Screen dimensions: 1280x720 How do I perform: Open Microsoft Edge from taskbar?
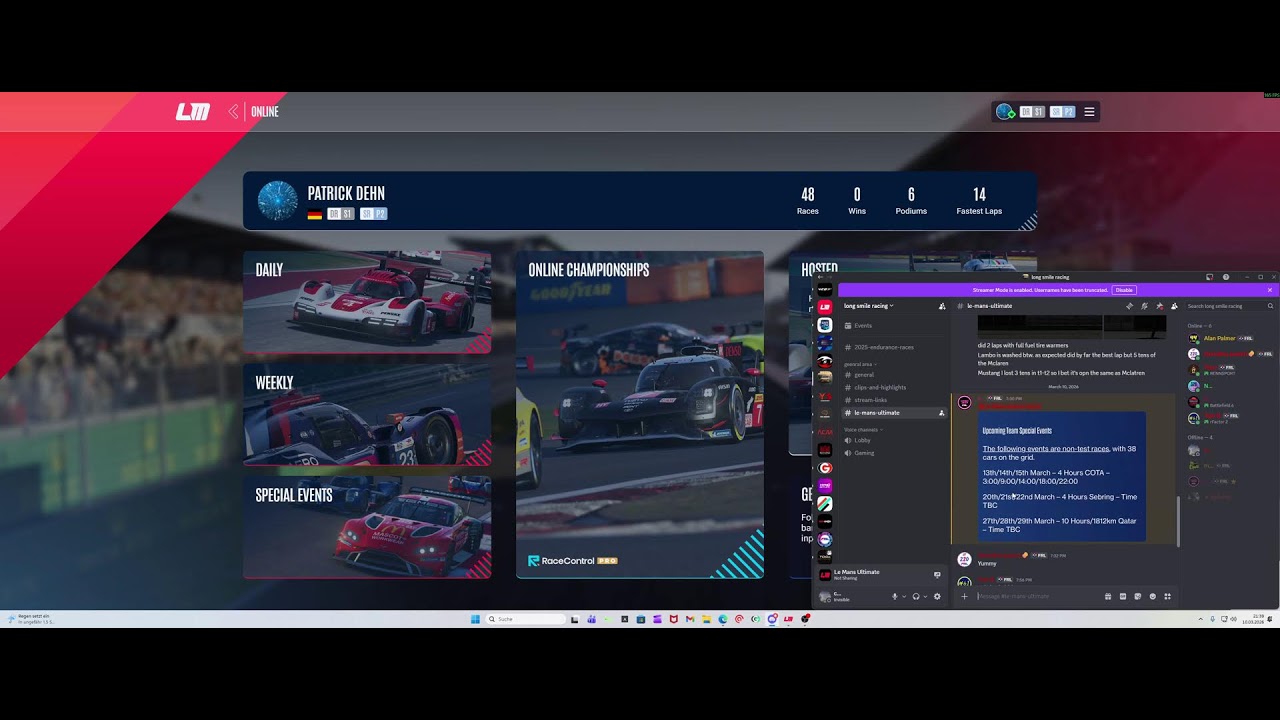coord(723,619)
